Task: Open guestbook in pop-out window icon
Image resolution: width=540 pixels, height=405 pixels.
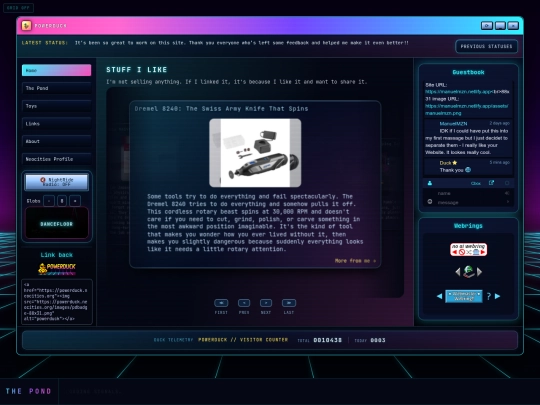Action: click(x=491, y=183)
